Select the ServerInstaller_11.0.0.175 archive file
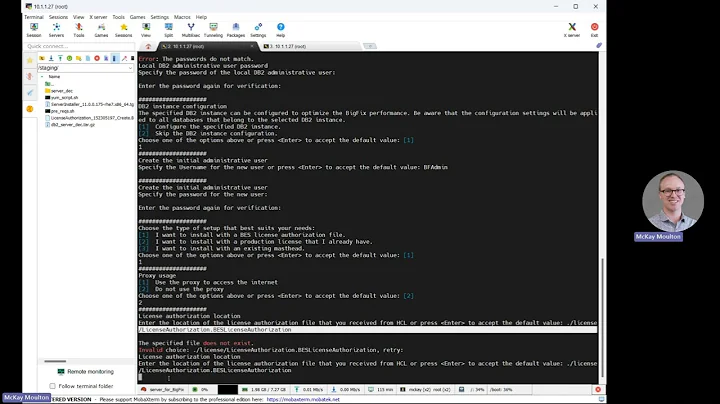Viewport: 720px width, 404px height. [89, 104]
